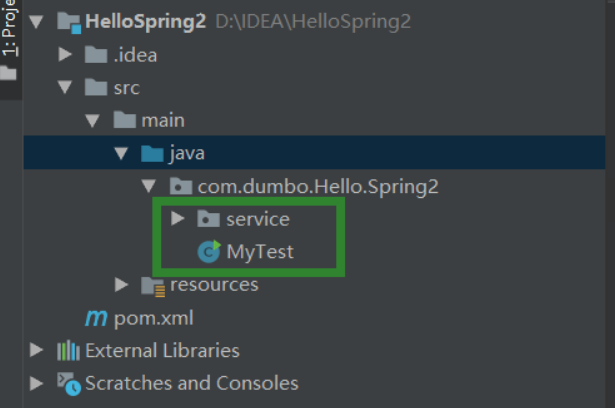Screen dimensions: 615x408
Task: Click the com.dumbo package icon
Action: tap(181, 186)
